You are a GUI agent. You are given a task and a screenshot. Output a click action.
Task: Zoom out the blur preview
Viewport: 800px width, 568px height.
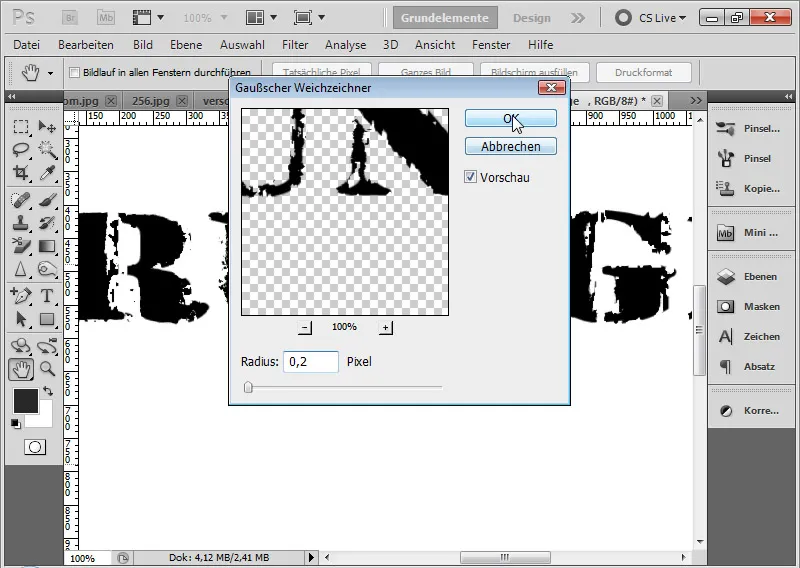pos(305,327)
